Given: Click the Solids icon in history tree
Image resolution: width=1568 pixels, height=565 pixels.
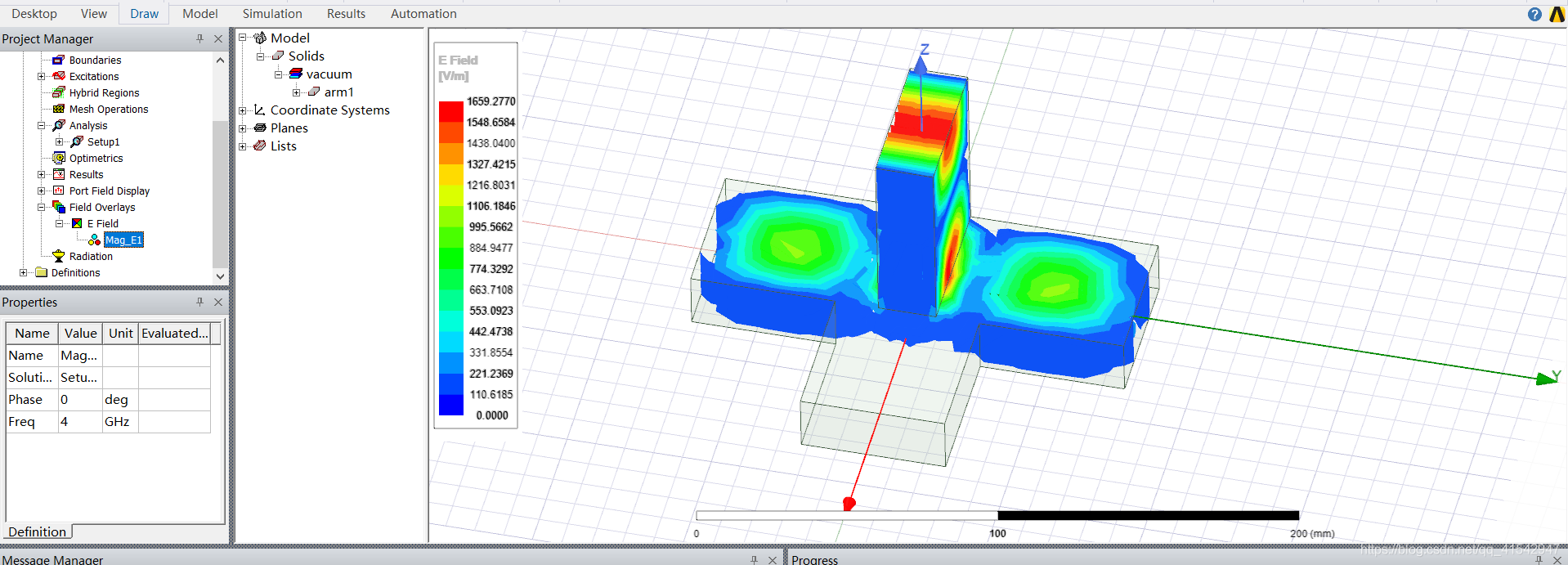Looking at the screenshot, I should (278, 56).
